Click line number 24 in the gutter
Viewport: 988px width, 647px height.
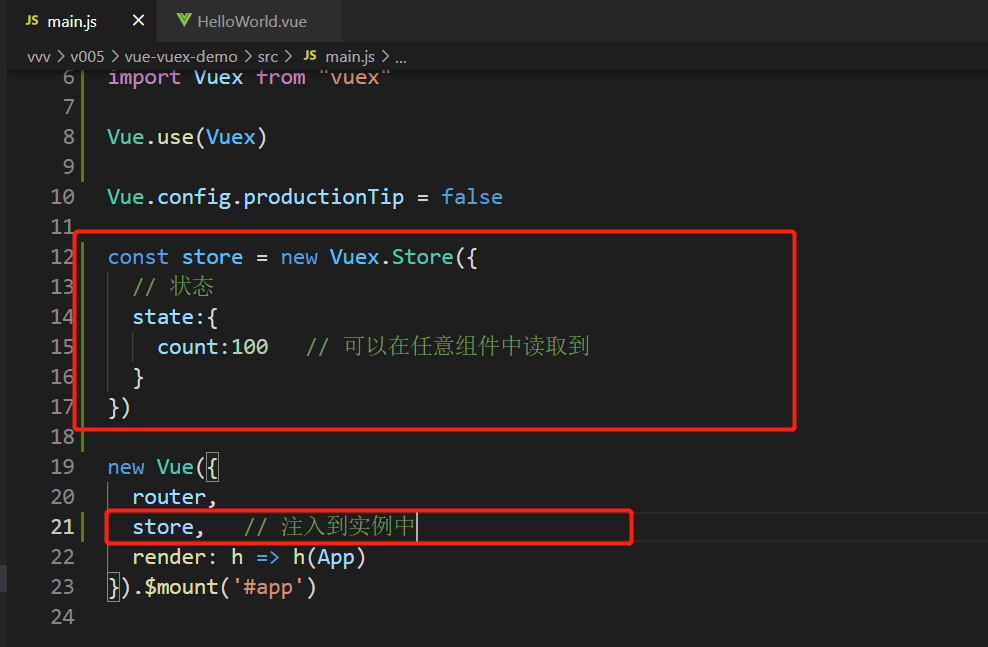(62, 617)
